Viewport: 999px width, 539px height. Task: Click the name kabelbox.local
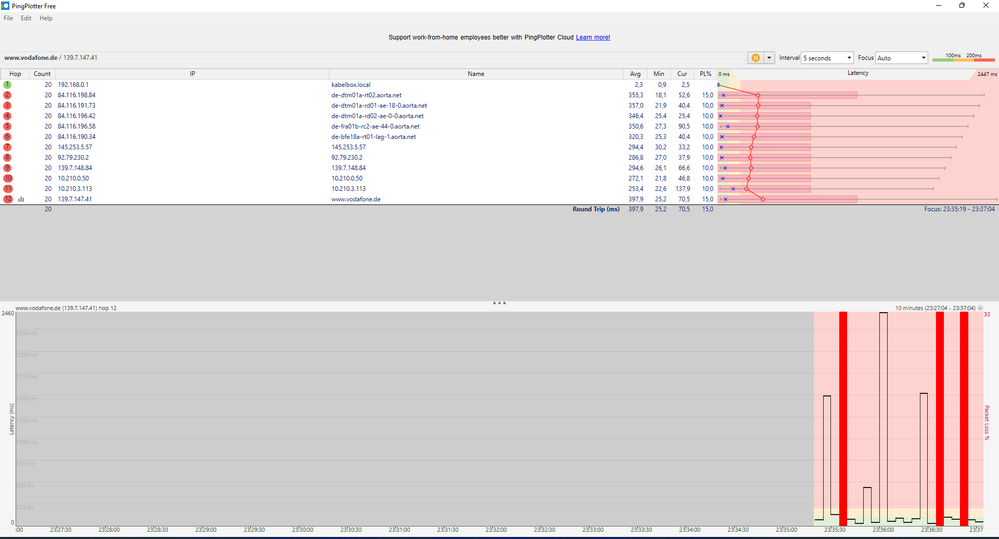[x=350, y=85]
